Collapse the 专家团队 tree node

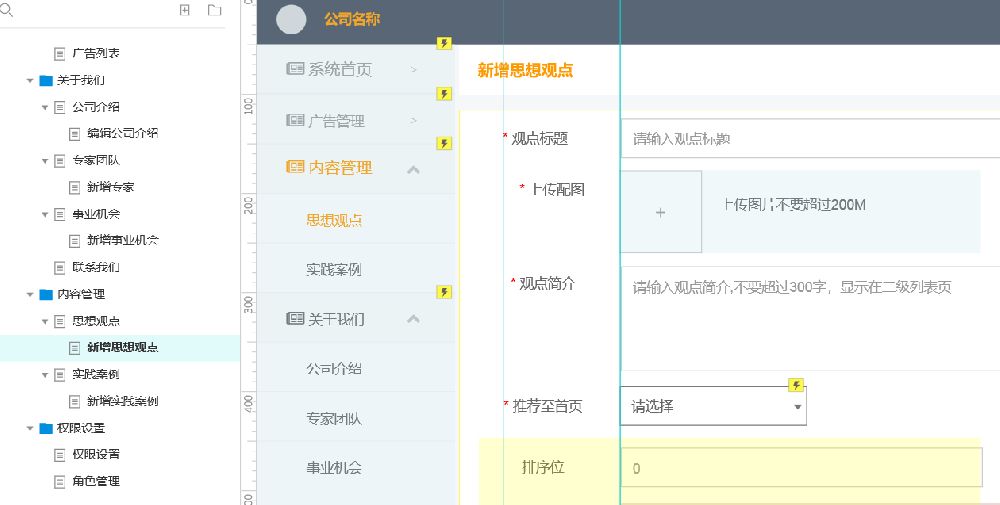(x=45, y=161)
